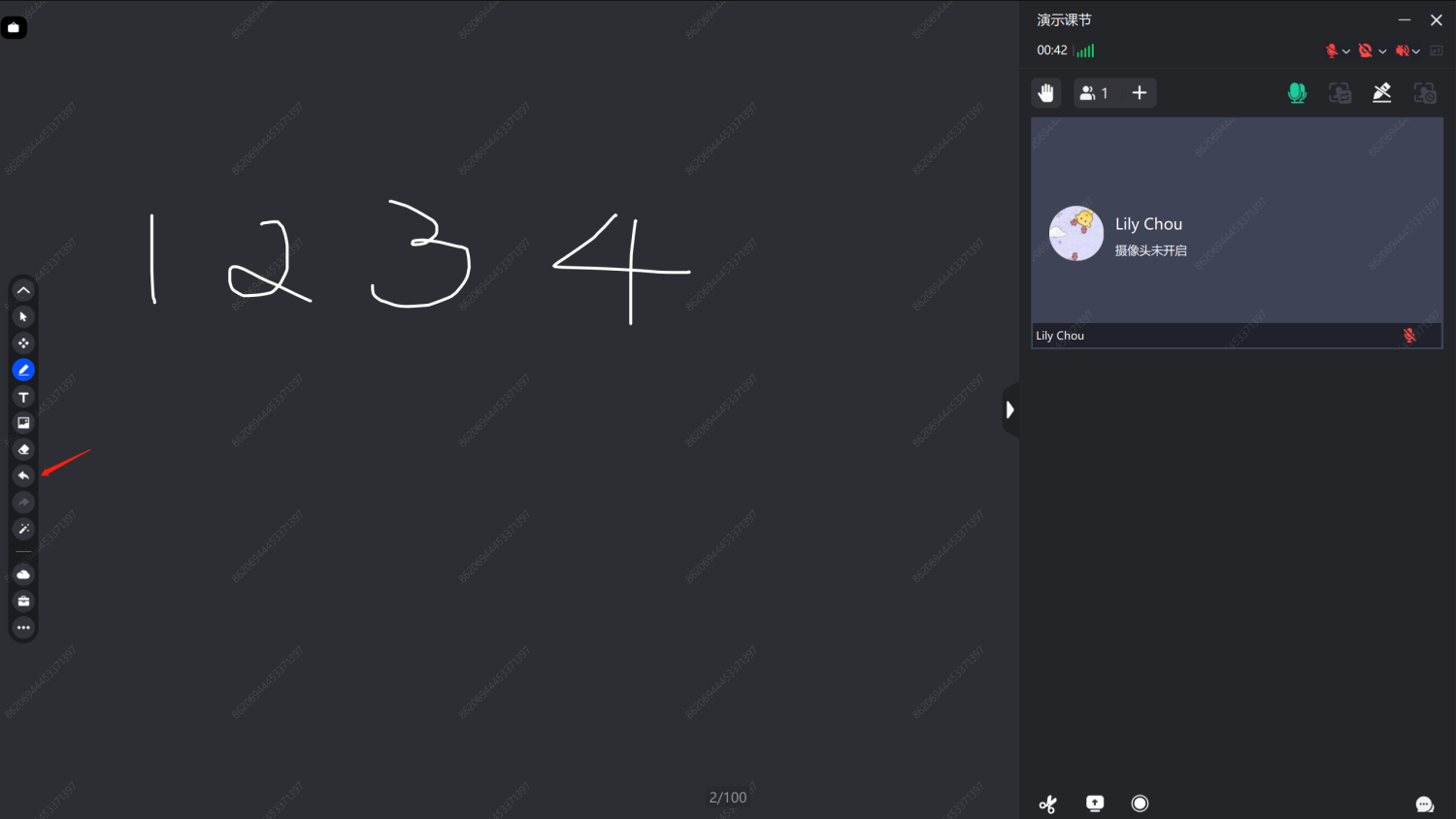Click the page indicator 2/100
Screen dimensions: 1456x819
point(728,798)
